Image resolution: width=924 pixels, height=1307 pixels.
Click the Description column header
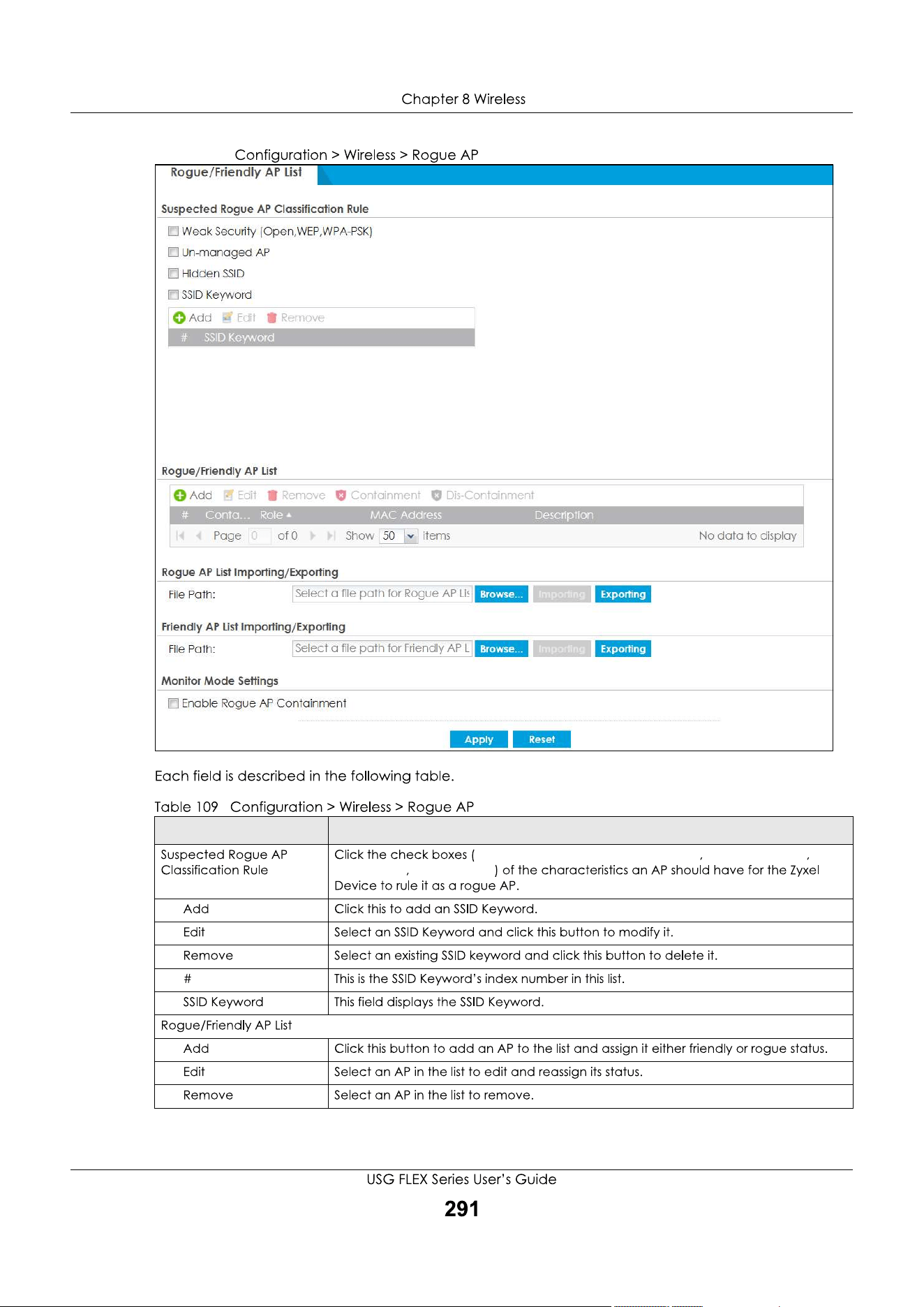coord(564,515)
